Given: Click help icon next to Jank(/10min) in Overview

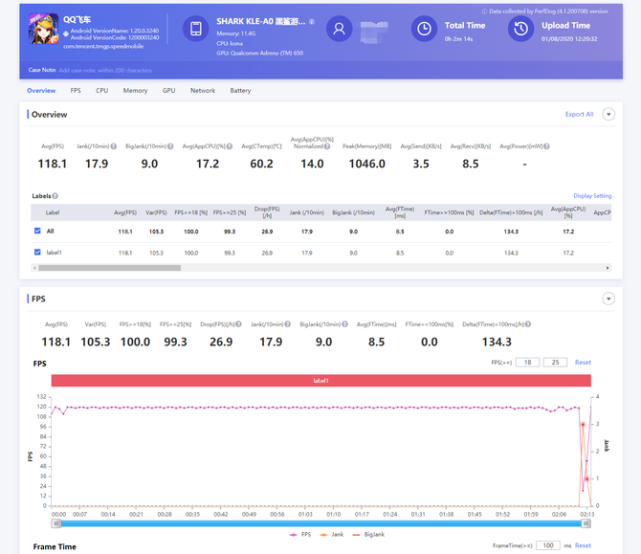Looking at the screenshot, I should [x=111, y=148].
